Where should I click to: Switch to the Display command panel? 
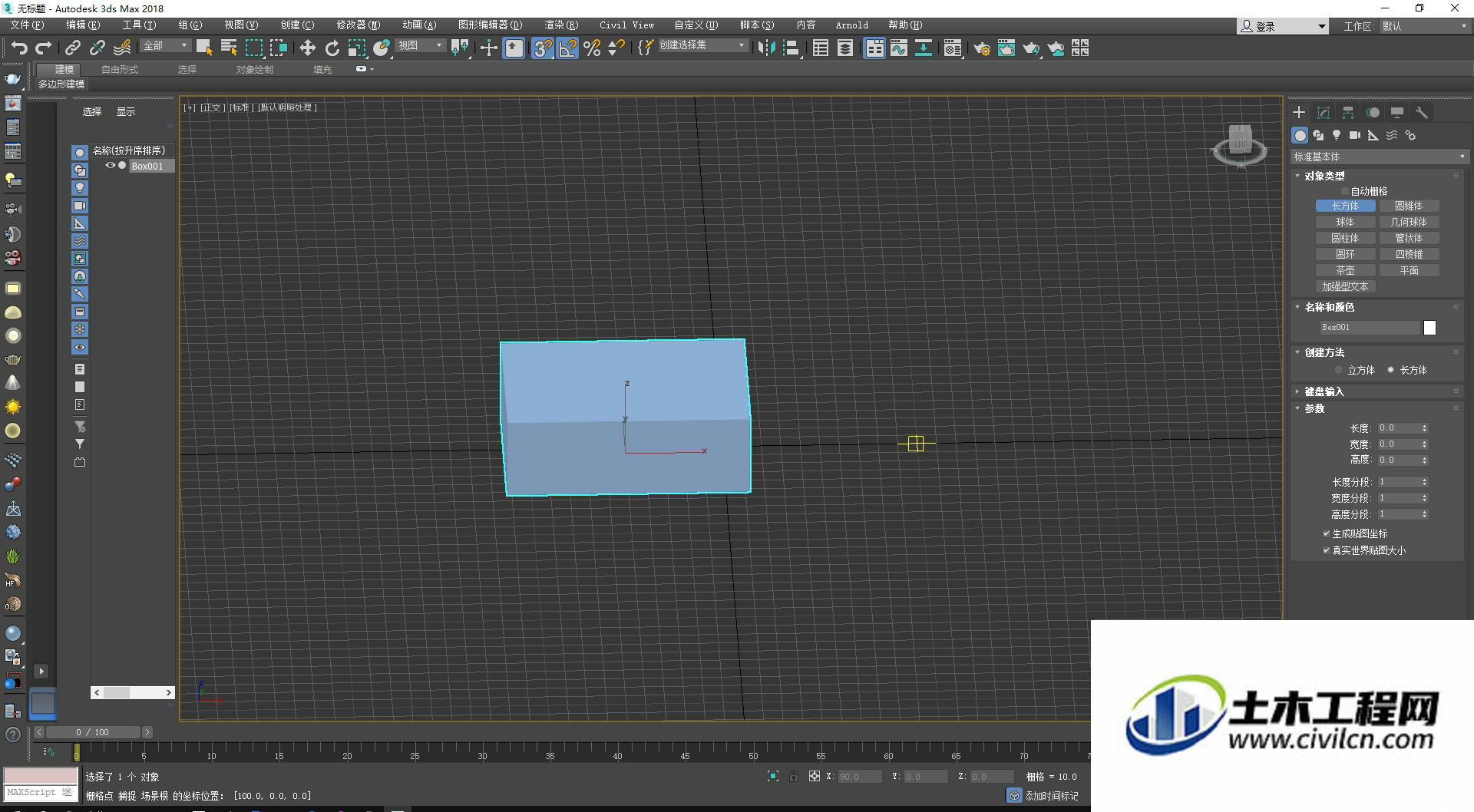click(x=1397, y=113)
